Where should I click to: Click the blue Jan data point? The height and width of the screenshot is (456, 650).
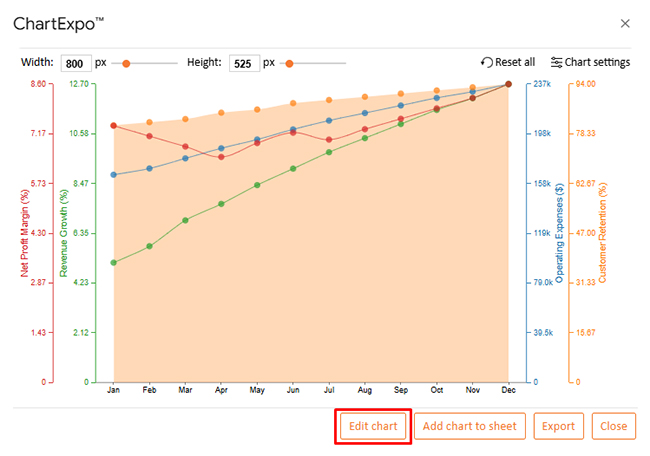click(114, 174)
